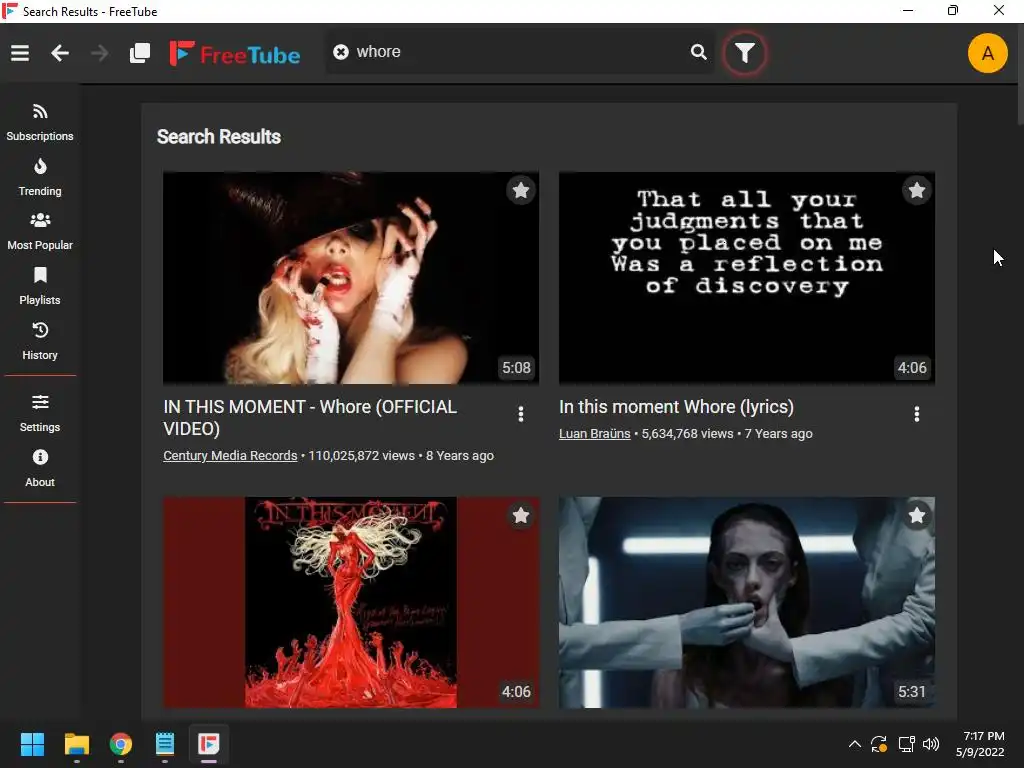
Task: Open Playlists in the sidebar
Action: [x=40, y=287]
